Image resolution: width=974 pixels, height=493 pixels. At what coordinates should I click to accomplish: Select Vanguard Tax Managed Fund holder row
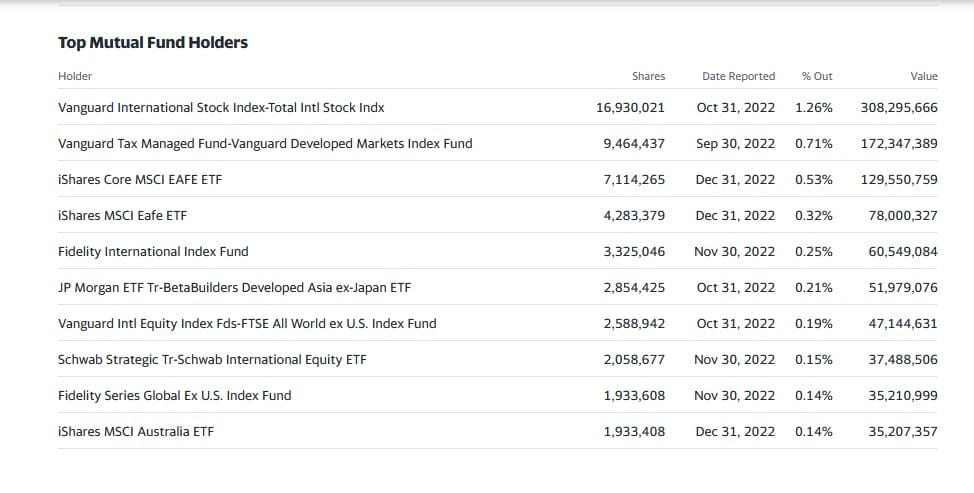265,143
